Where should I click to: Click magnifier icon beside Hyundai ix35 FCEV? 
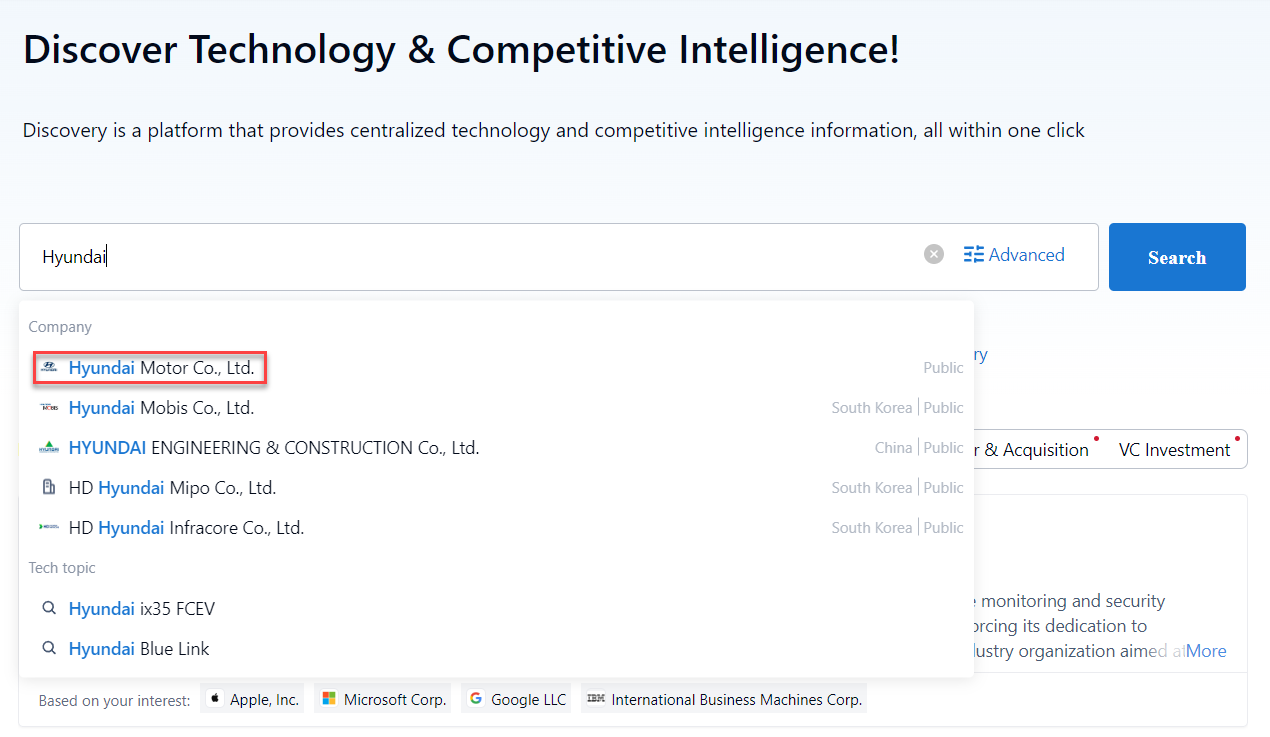49,609
